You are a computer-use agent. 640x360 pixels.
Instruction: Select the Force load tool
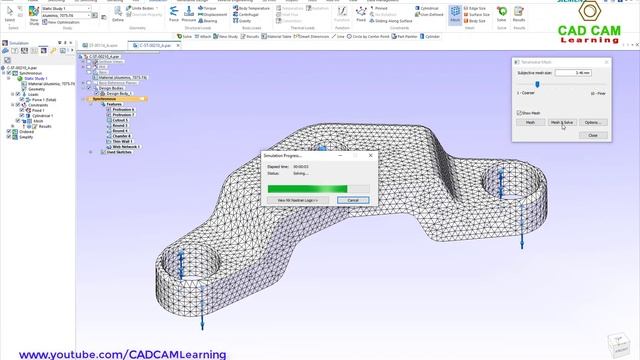[174, 14]
